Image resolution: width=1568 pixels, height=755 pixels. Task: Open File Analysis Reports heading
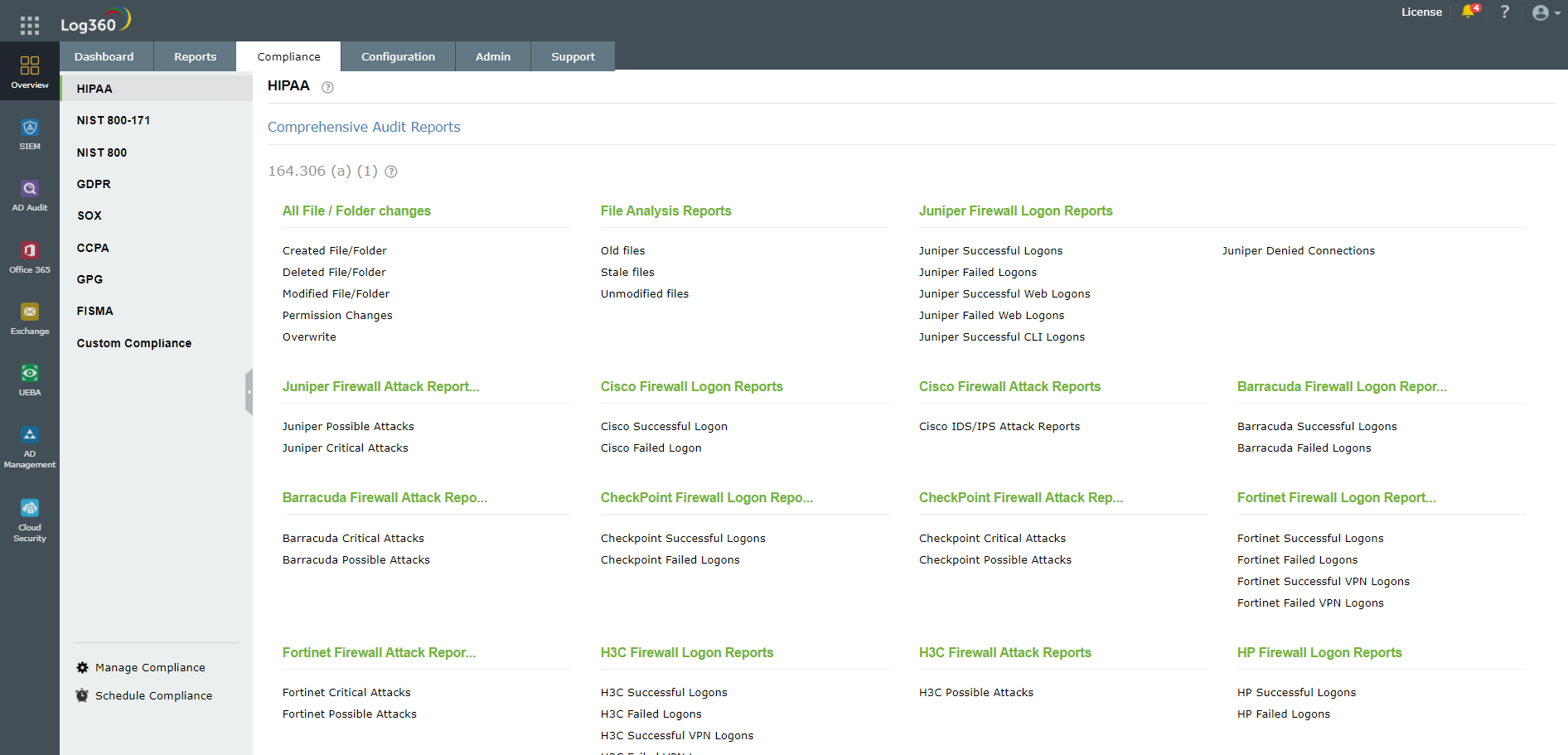pos(665,211)
